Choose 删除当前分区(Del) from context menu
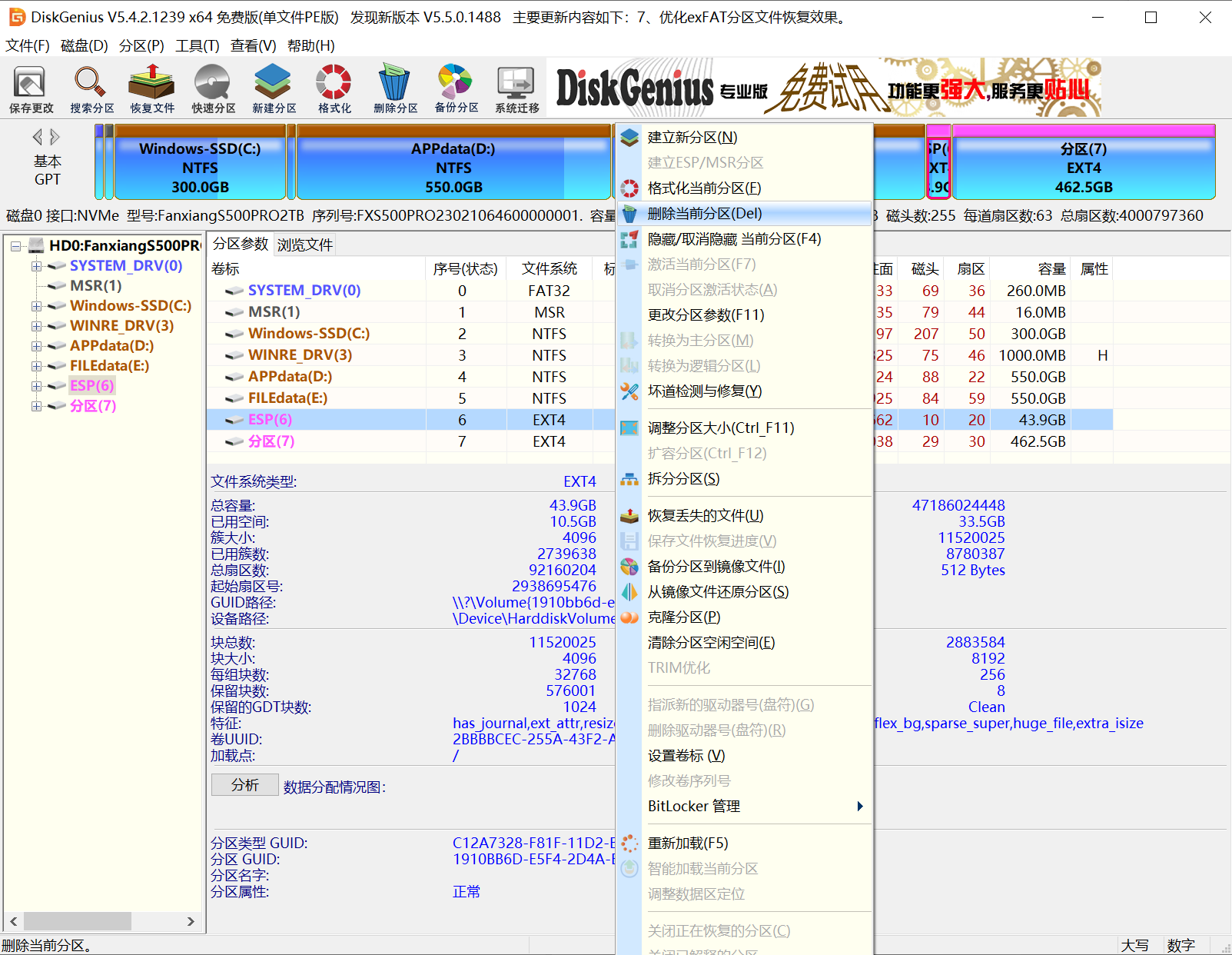The height and width of the screenshot is (955, 1232). [x=745, y=214]
